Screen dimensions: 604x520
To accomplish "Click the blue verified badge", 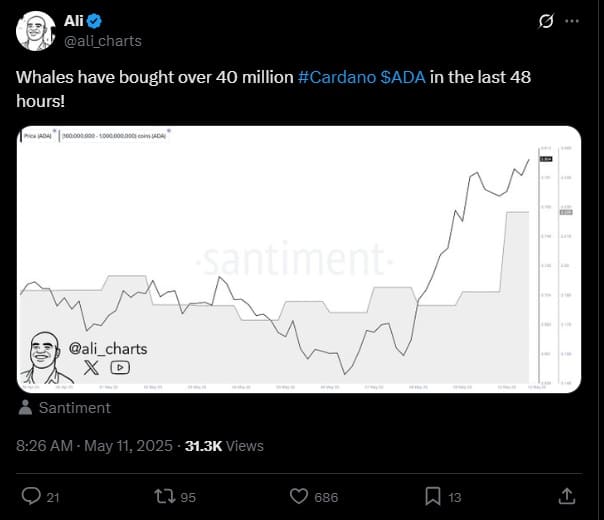I will pos(94,21).
